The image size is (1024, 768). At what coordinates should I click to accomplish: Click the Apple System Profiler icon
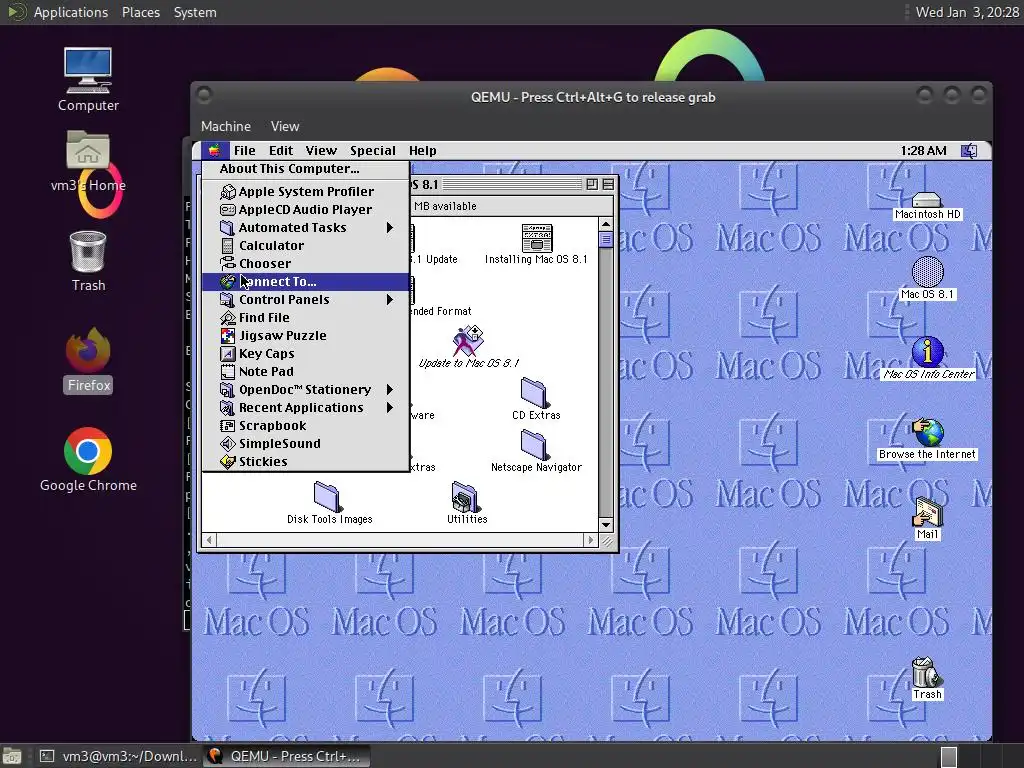point(227,191)
